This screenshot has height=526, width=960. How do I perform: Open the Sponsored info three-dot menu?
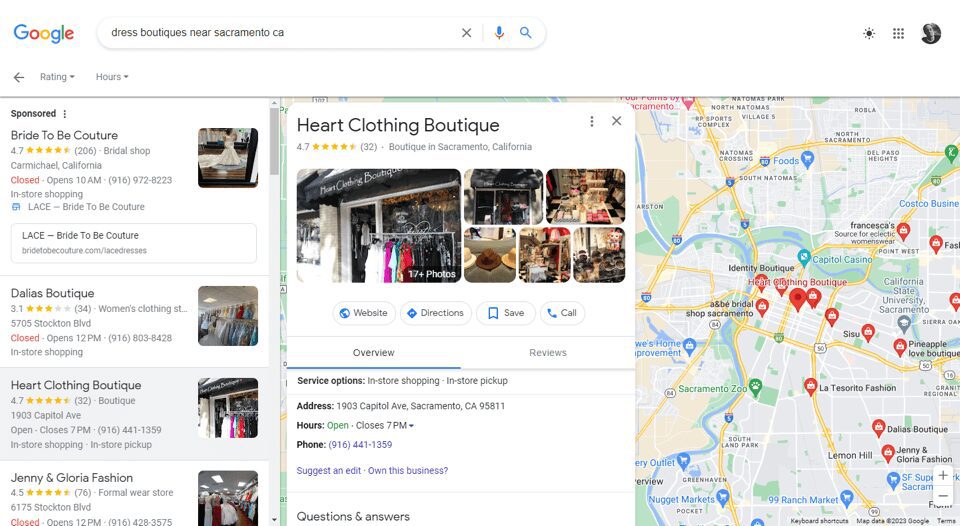pos(65,114)
